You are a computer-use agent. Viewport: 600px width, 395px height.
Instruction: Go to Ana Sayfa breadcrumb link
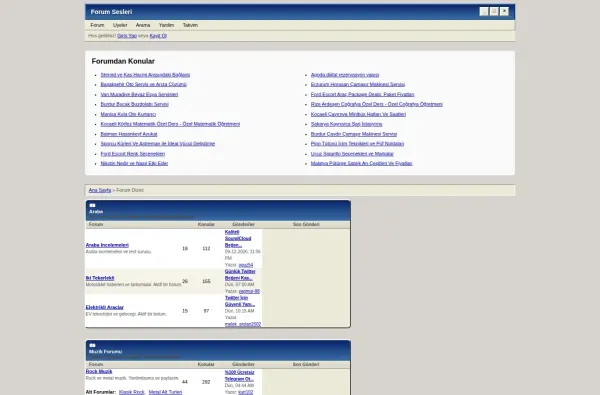pyautogui.click(x=100, y=190)
